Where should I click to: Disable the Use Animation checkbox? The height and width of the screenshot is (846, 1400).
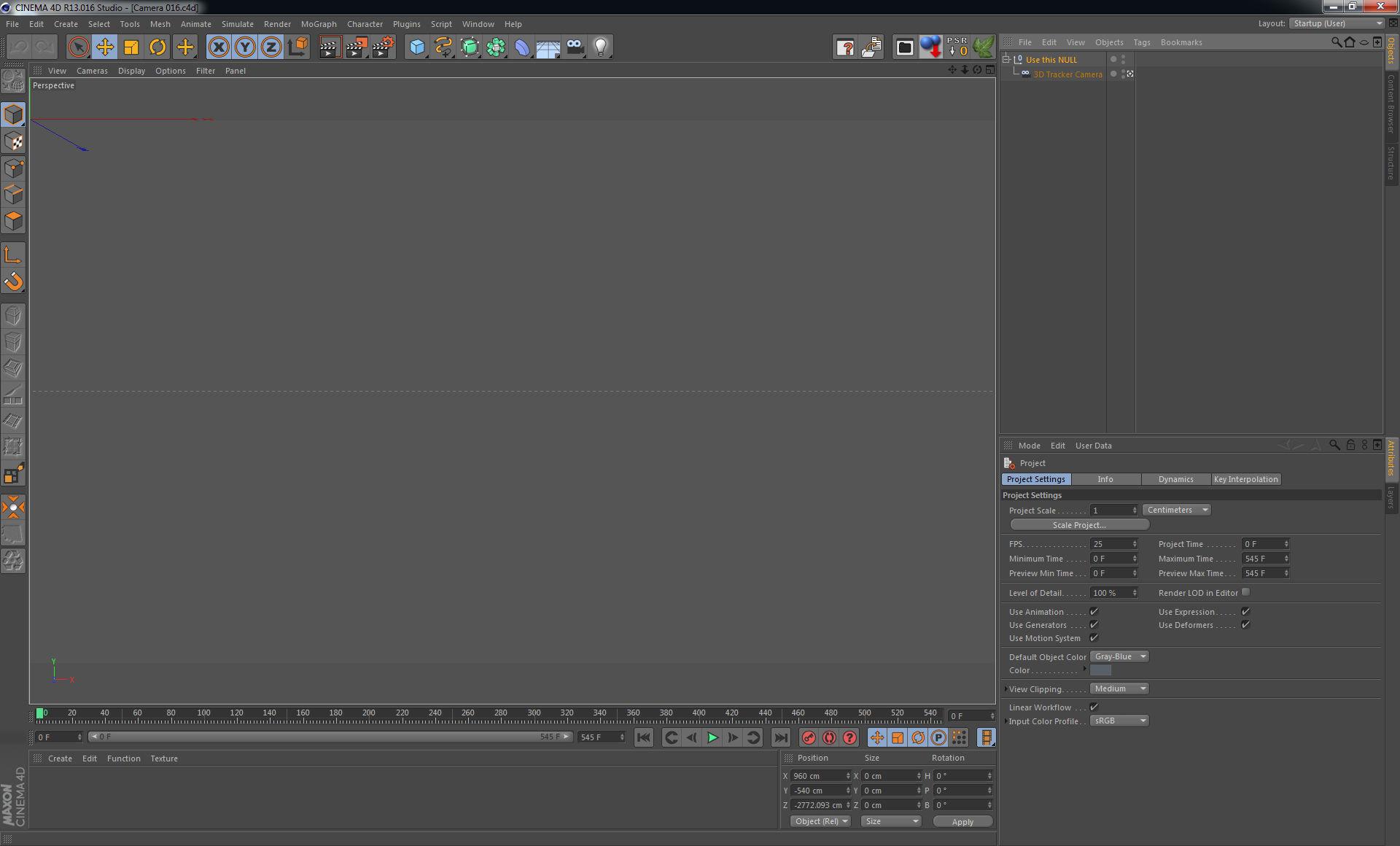1094,611
